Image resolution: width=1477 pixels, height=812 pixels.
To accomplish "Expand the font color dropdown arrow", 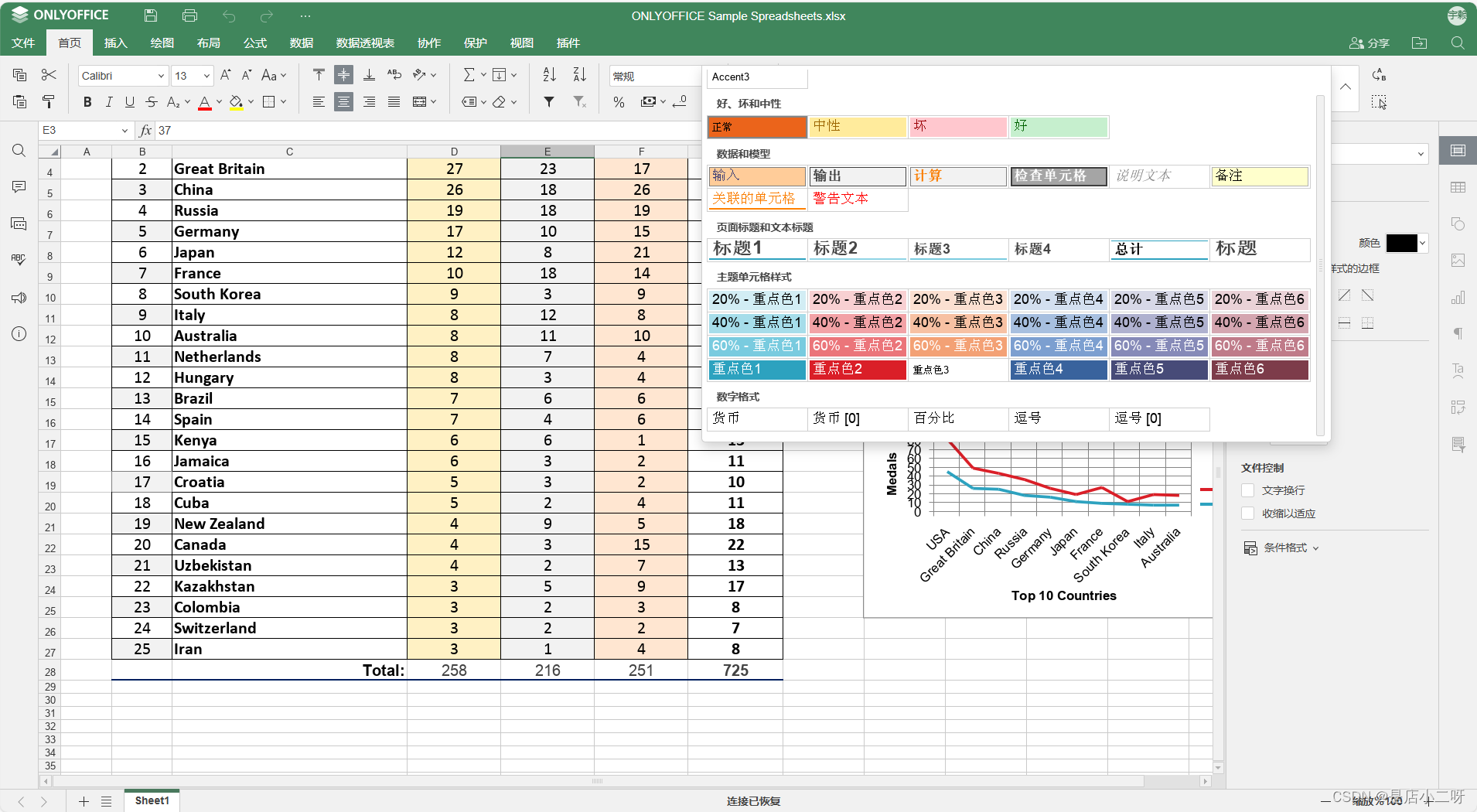I will click(220, 101).
